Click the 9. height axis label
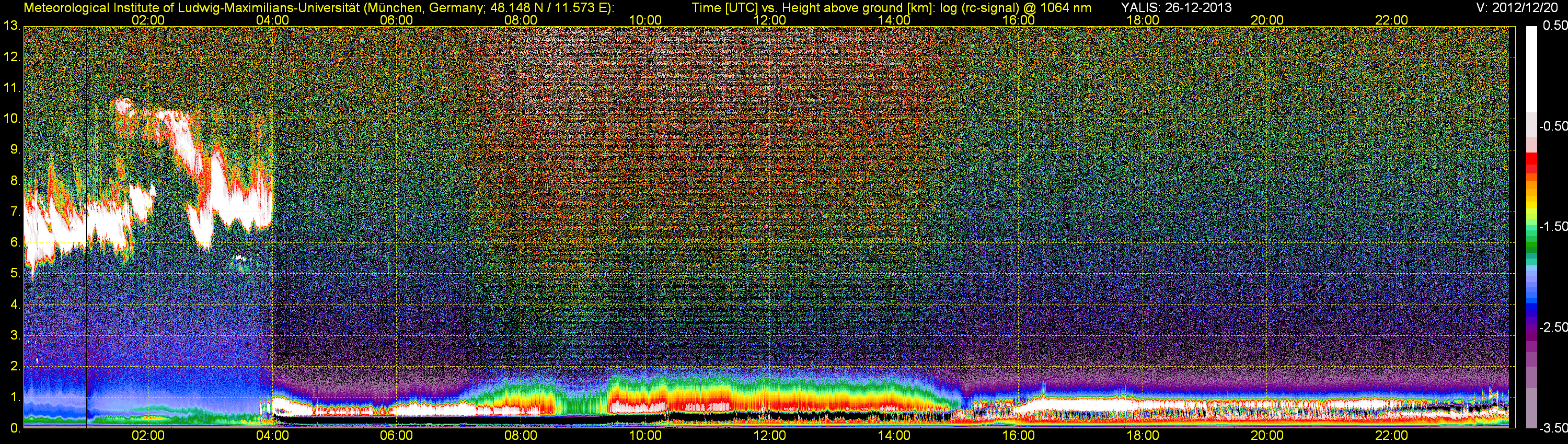Screen dimensions: 1568x444 (x=15, y=149)
